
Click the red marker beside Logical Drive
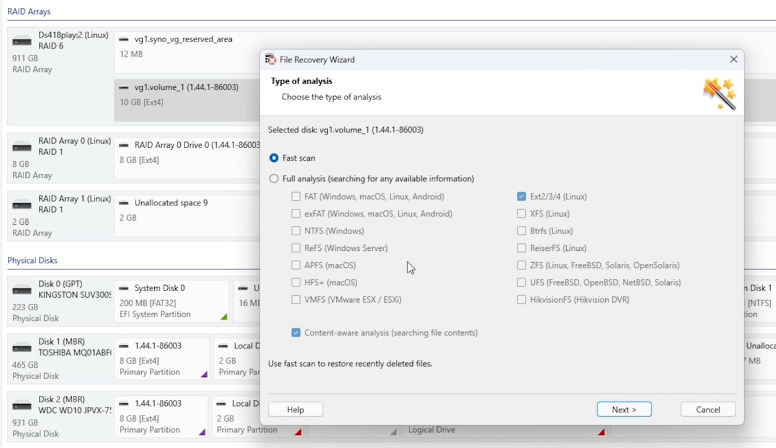click(601, 432)
